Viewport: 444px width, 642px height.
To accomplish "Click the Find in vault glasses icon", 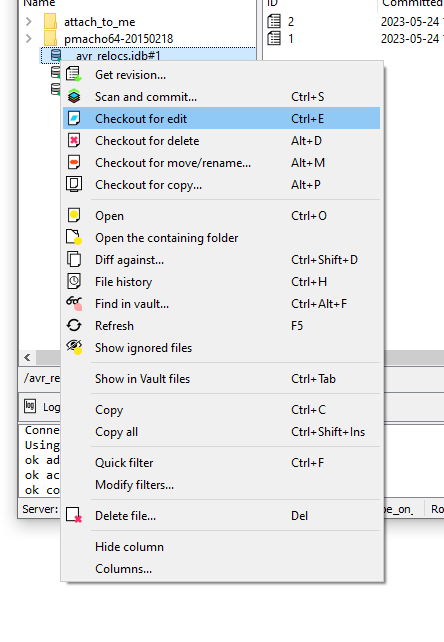I will click(74, 303).
